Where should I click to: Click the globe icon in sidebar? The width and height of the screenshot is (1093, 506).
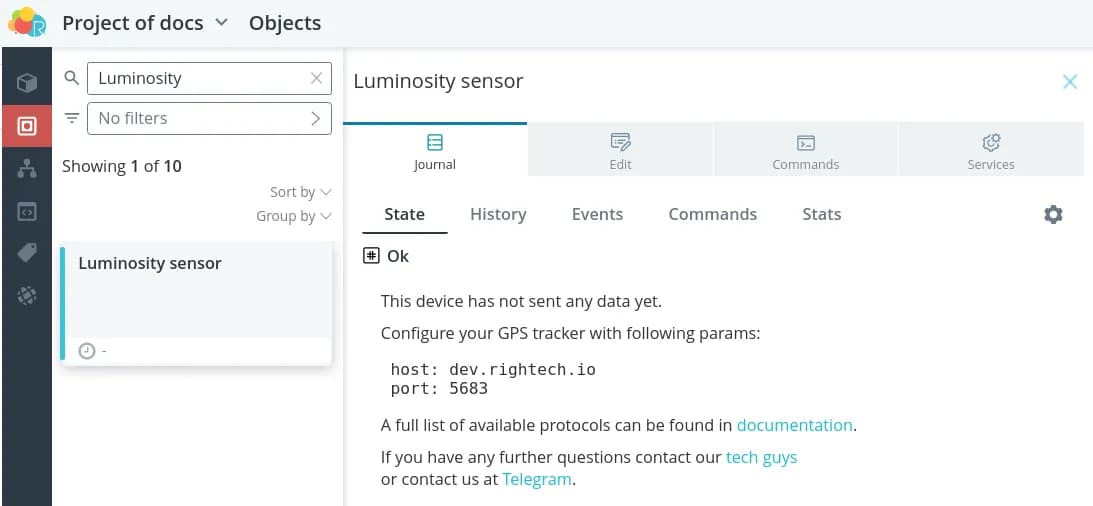click(27, 295)
